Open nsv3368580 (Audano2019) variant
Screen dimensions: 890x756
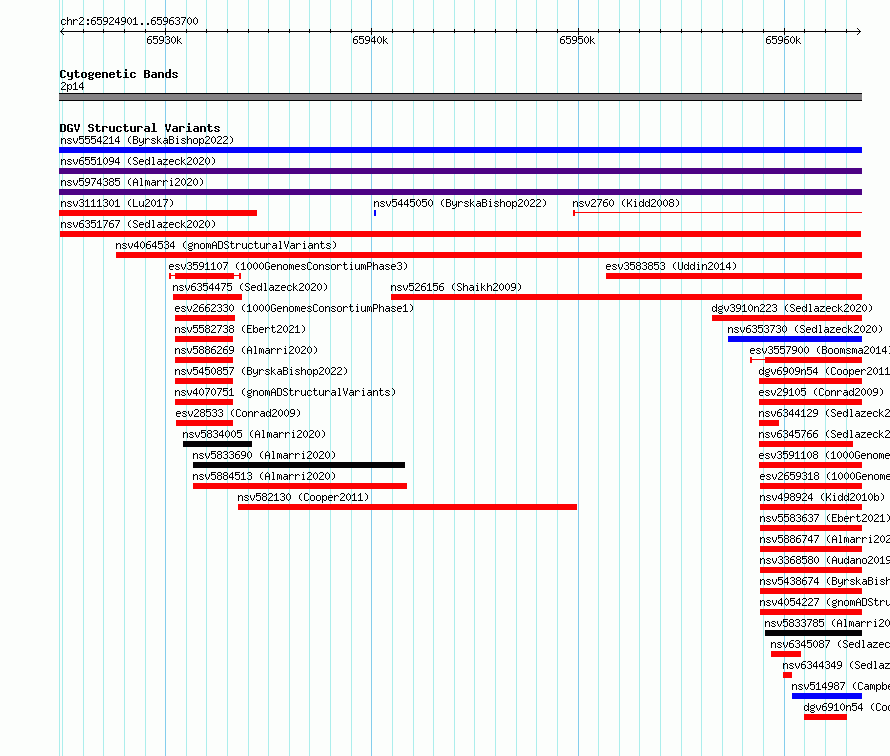tap(825, 560)
